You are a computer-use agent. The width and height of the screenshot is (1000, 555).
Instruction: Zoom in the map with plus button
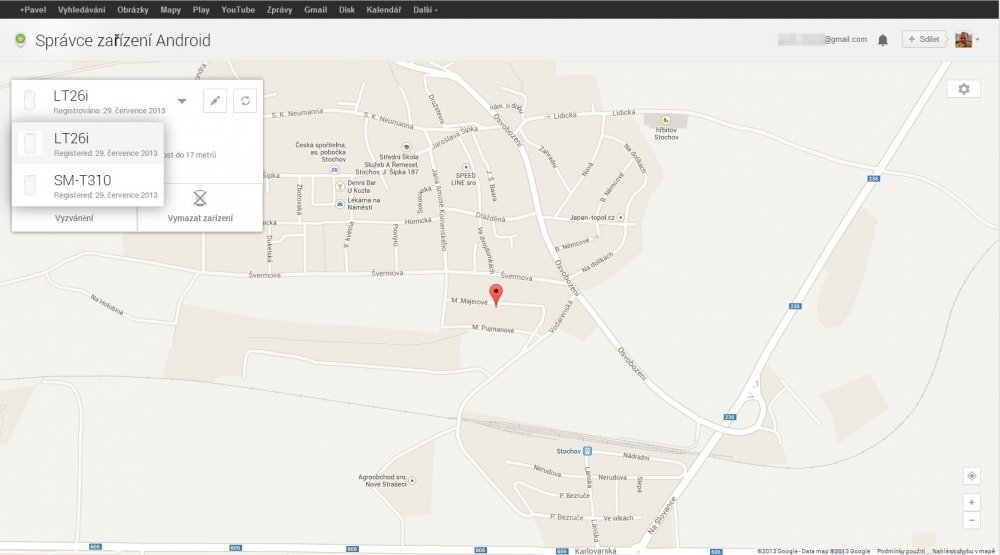[971, 502]
